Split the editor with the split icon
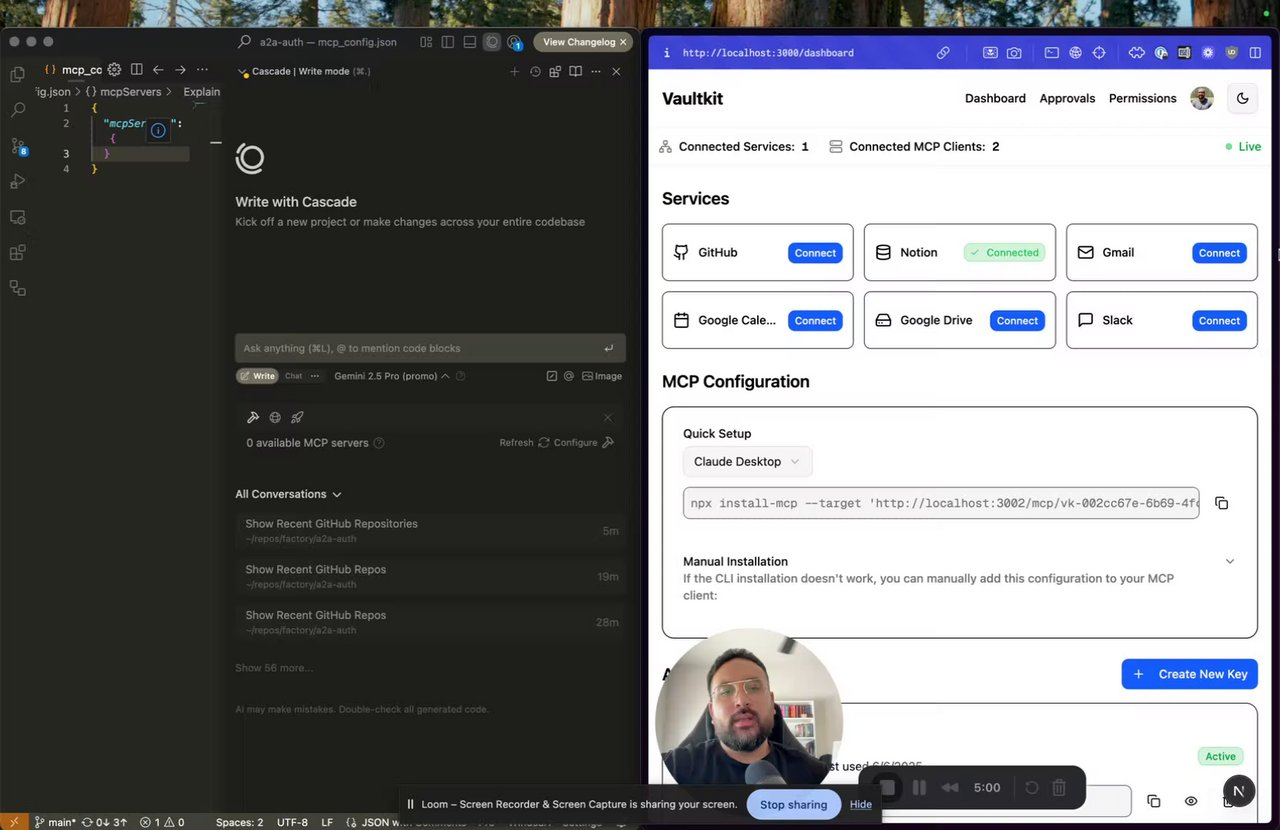This screenshot has height=830, width=1280. pos(136,70)
